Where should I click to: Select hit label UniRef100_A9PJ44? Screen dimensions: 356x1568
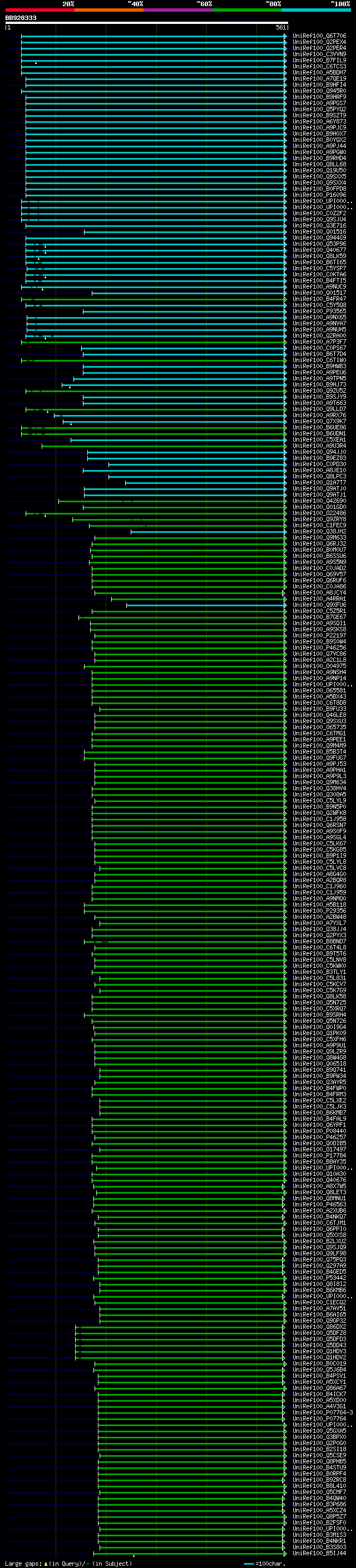pyautogui.click(x=319, y=146)
